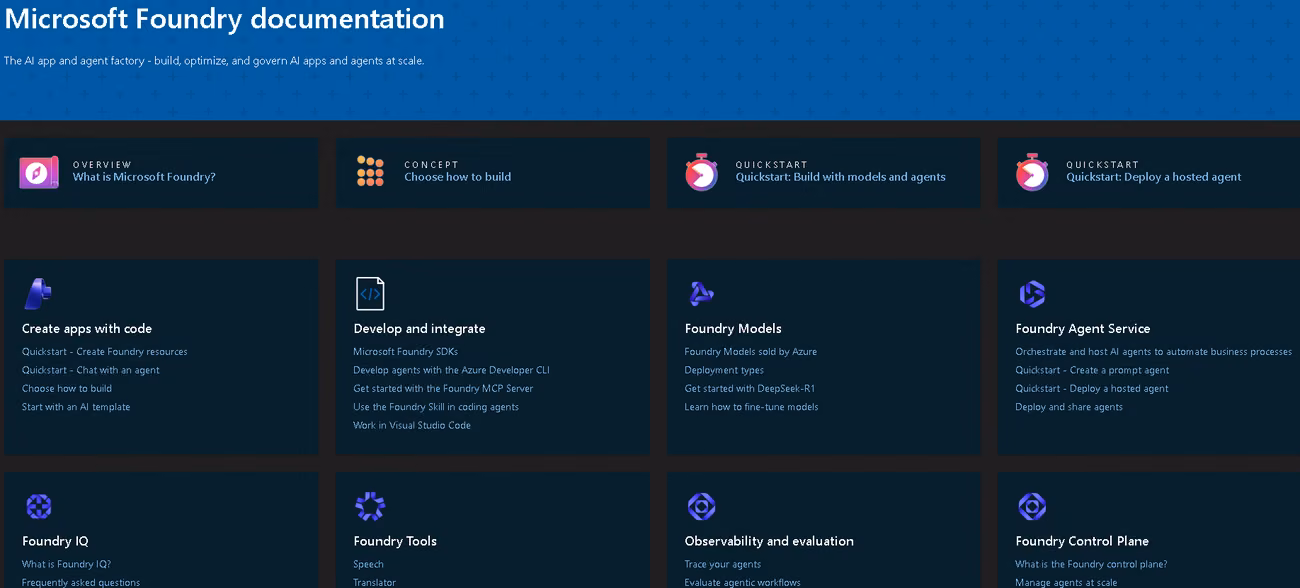Image resolution: width=1300 pixels, height=588 pixels.
Task: Open Evaluate agentic workflows link
Action: [x=742, y=582]
